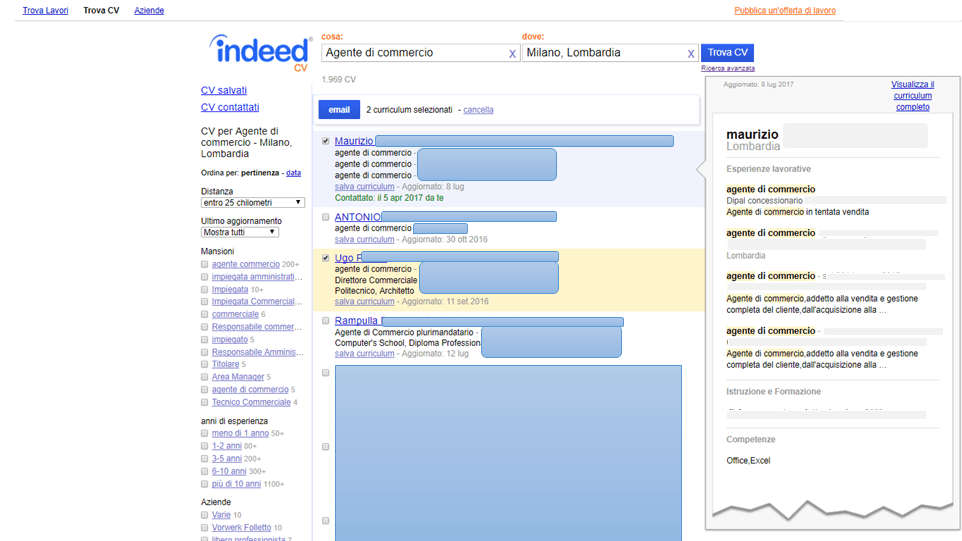Viewport: 962px width, 541px height.
Task: Click into the 'Milano, Lombardia' location field
Action: click(x=603, y=53)
